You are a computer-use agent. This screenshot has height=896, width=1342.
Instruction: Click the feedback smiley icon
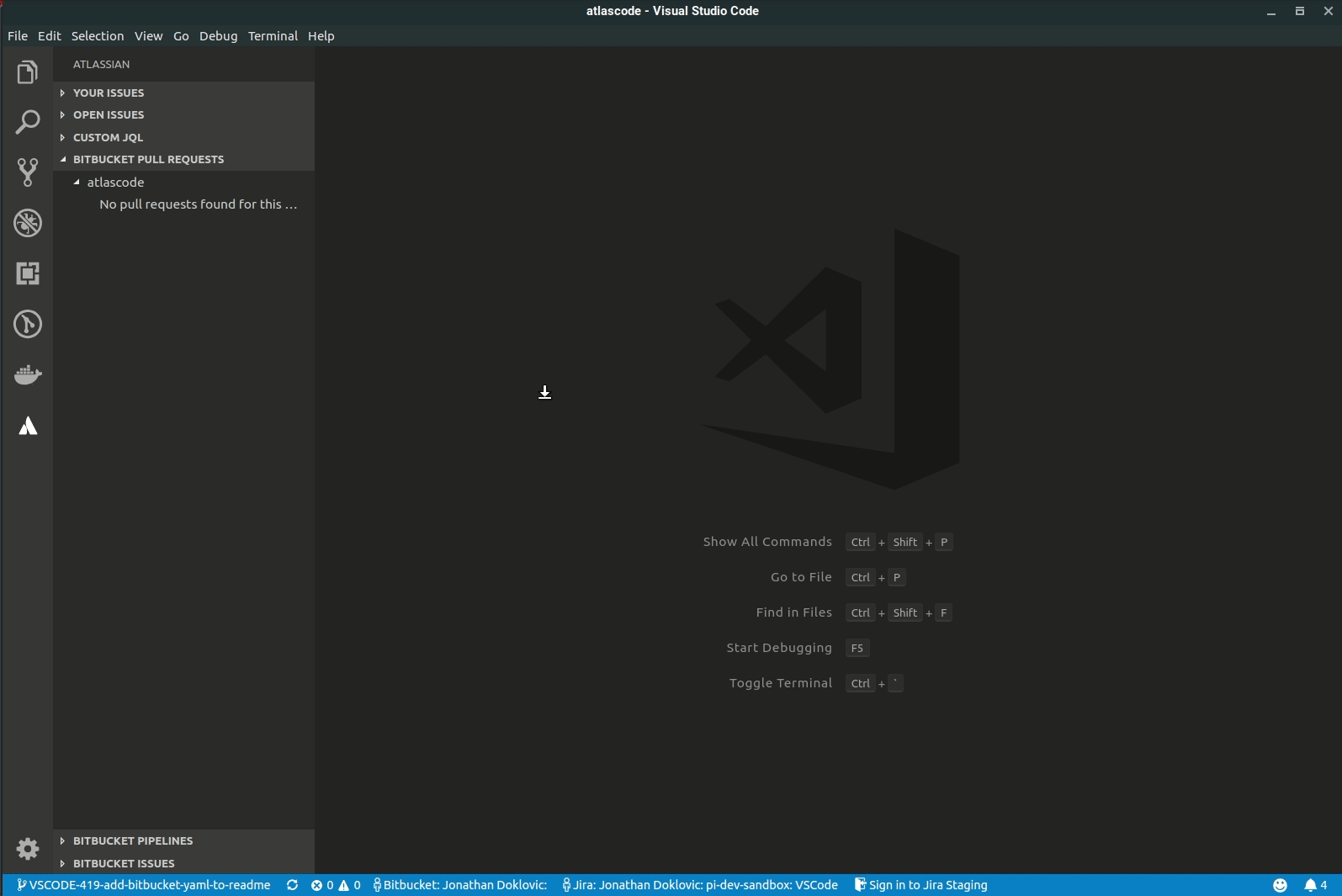(1280, 885)
